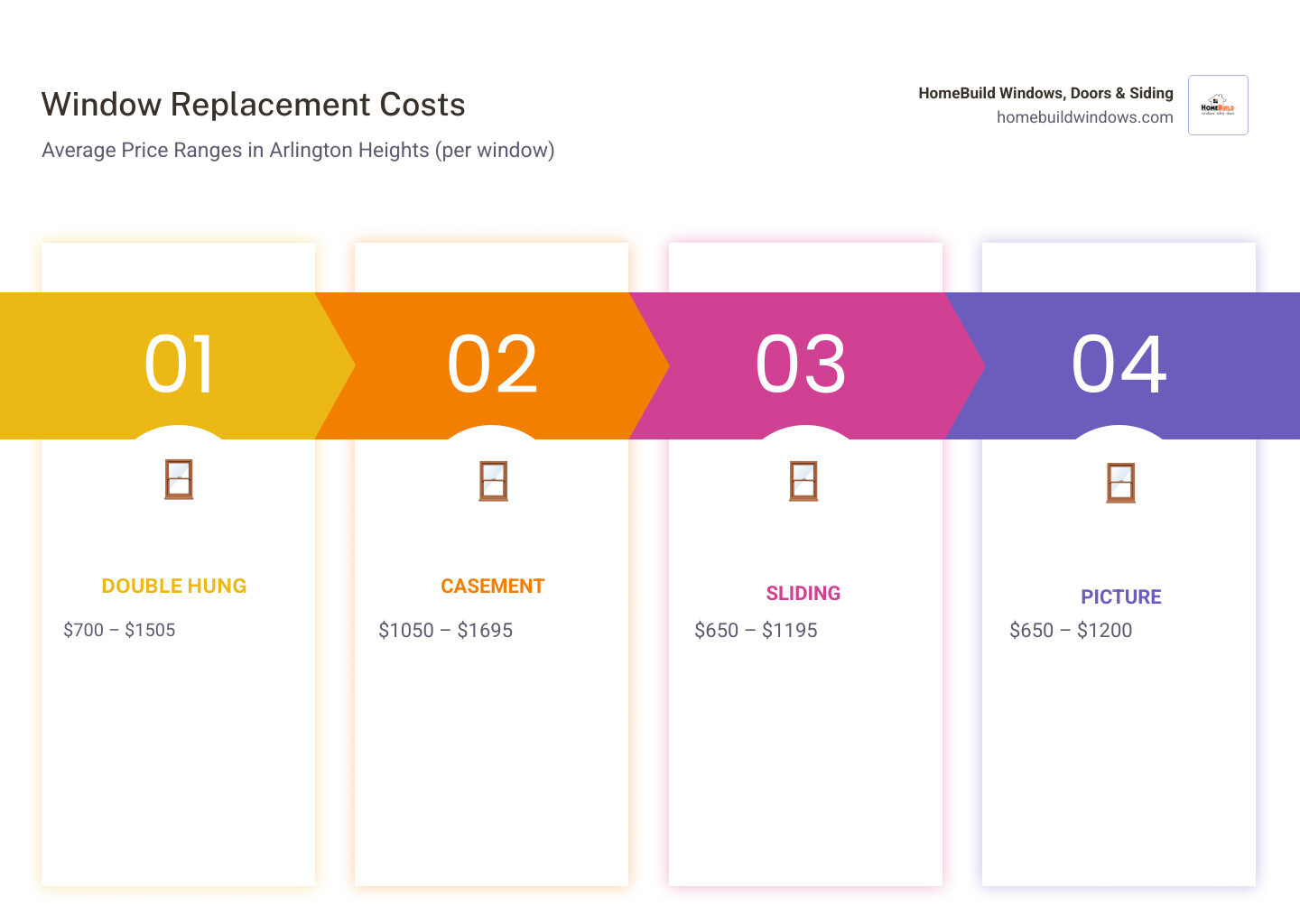
Task: Click the Arlington Heights subtitle text
Action: click(298, 150)
